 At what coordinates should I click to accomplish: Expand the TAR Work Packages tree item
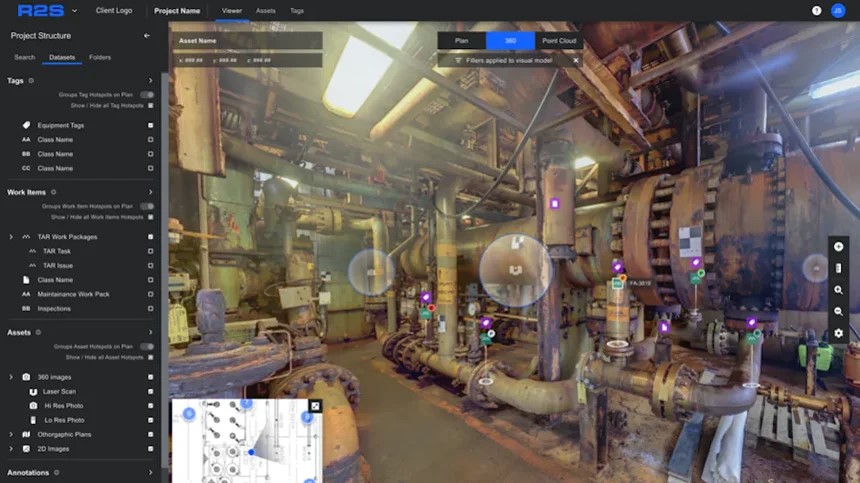point(11,237)
